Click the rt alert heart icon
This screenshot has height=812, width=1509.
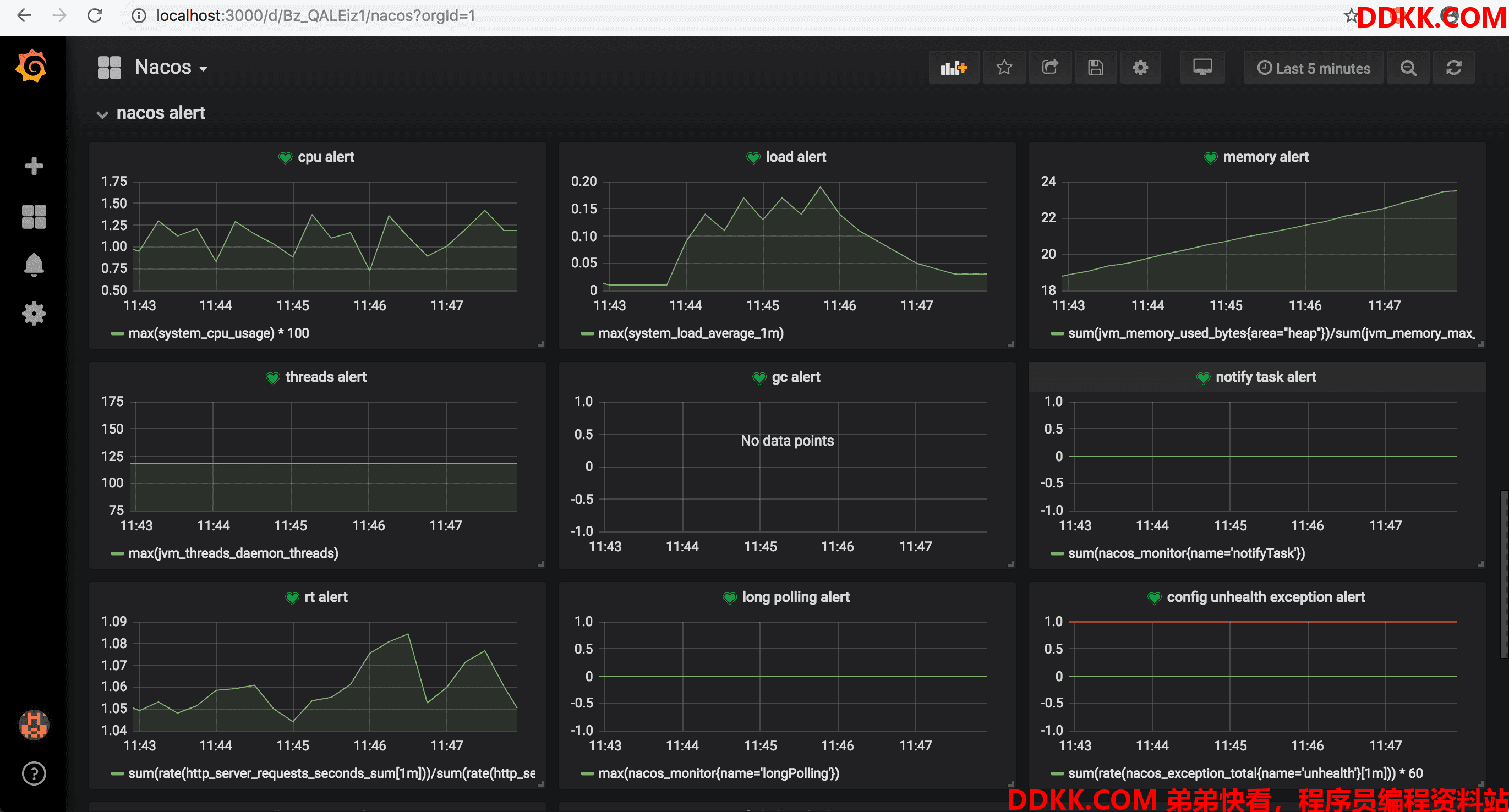coord(292,598)
